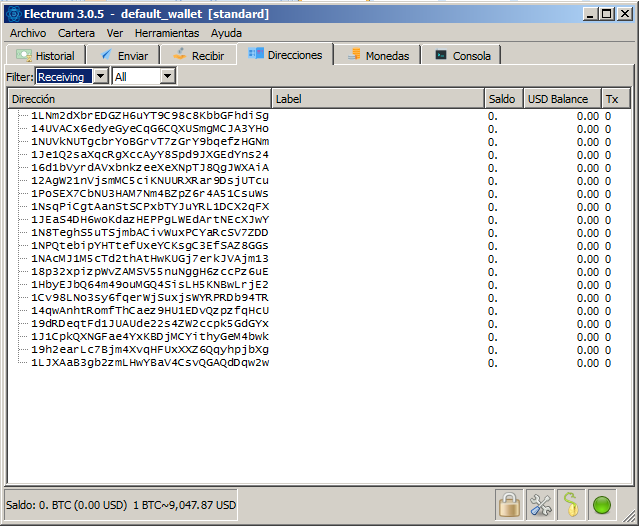
Task: Select address 1Je1Q2saXqcRgXccAyY8Spd9JXGEdYns24
Action: [150, 155]
